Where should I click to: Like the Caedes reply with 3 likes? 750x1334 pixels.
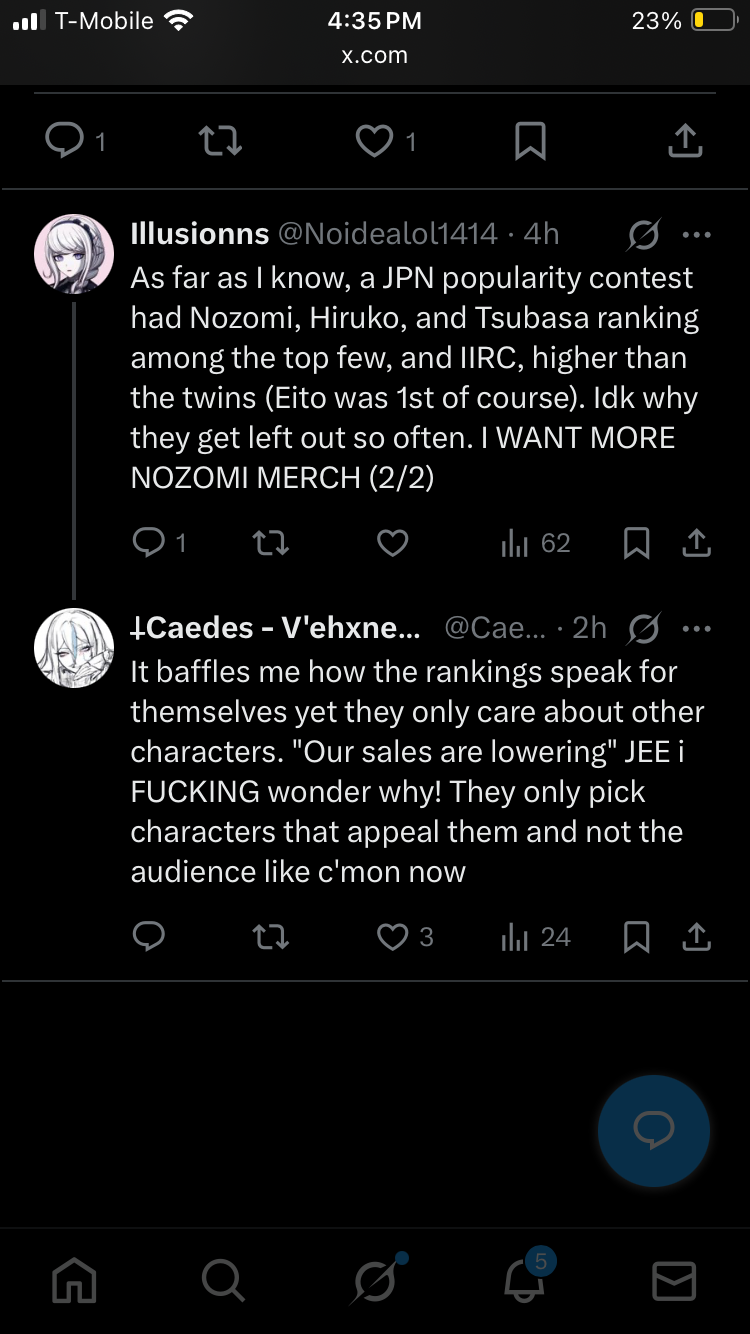pos(404,937)
